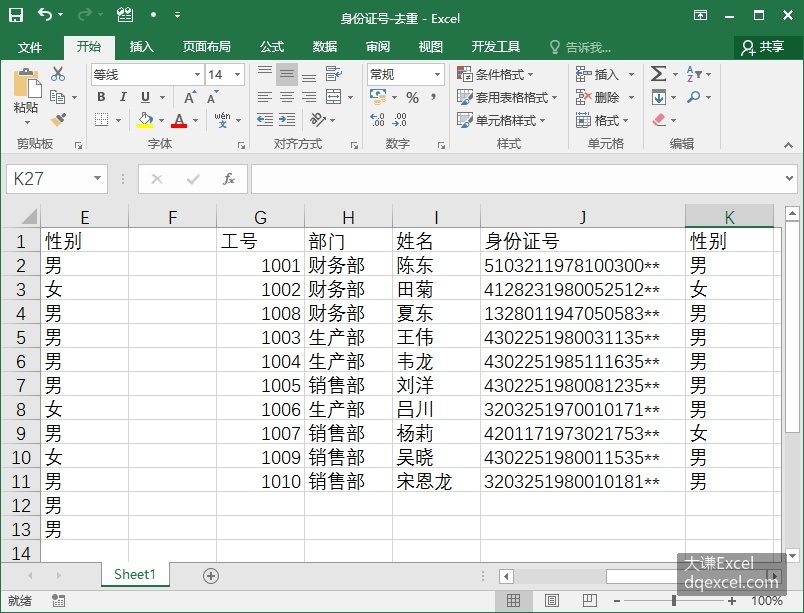Apply the red font color A
This screenshot has width=804, height=613.
(179, 120)
